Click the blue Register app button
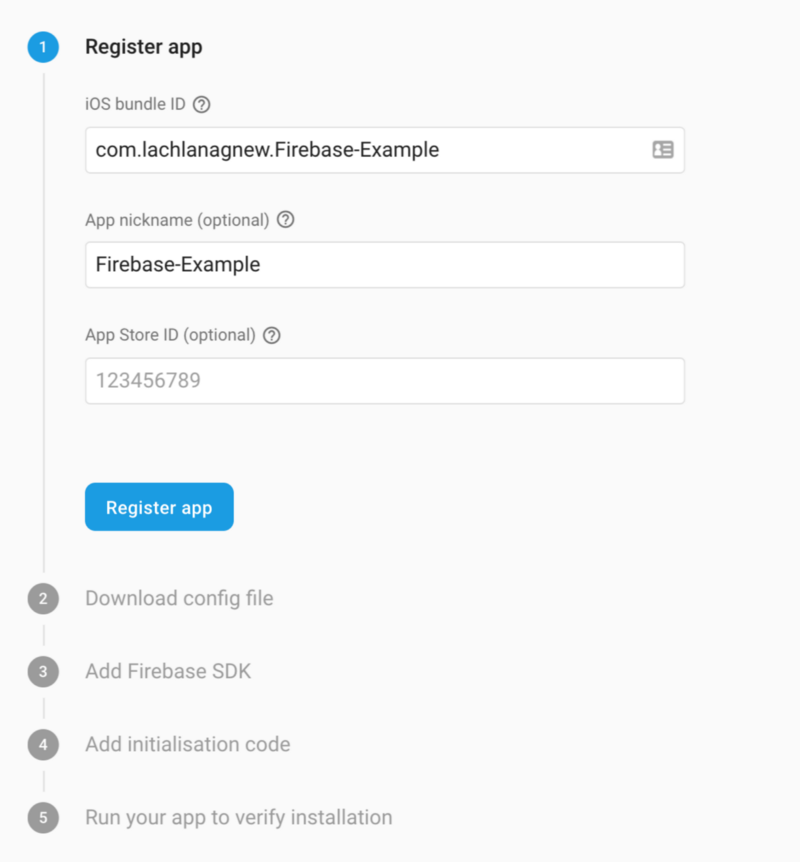Image resolution: width=800 pixels, height=862 pixels. tap(159, 507)
